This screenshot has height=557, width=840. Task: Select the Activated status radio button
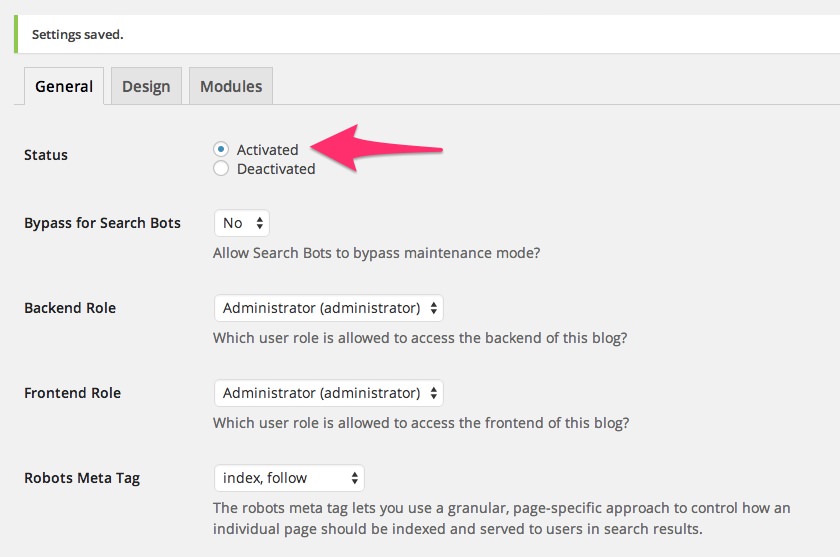pos(221,149)
